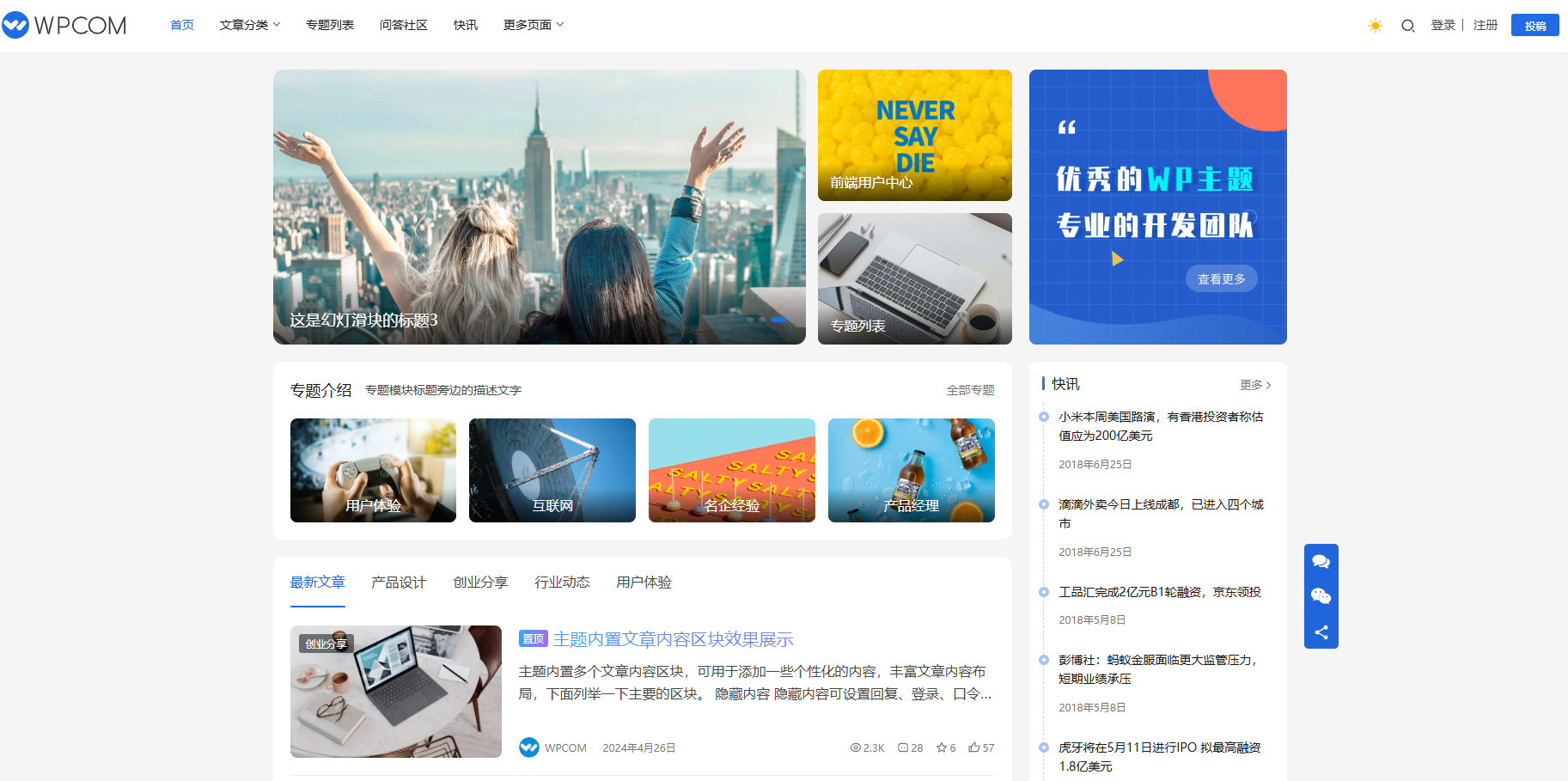Click the blue 投稿 button
This screenshot has width=1568, height=781.
[1535, 26]
